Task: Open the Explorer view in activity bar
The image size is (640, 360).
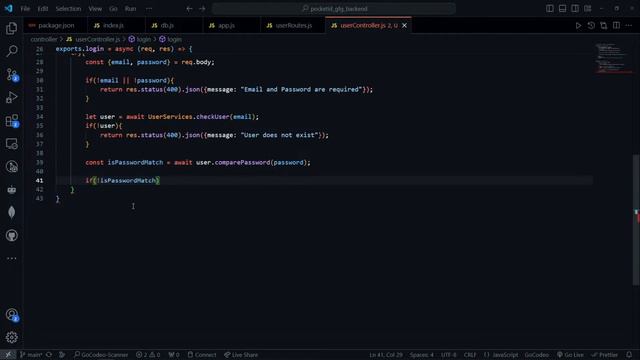Action: (11, 28)
